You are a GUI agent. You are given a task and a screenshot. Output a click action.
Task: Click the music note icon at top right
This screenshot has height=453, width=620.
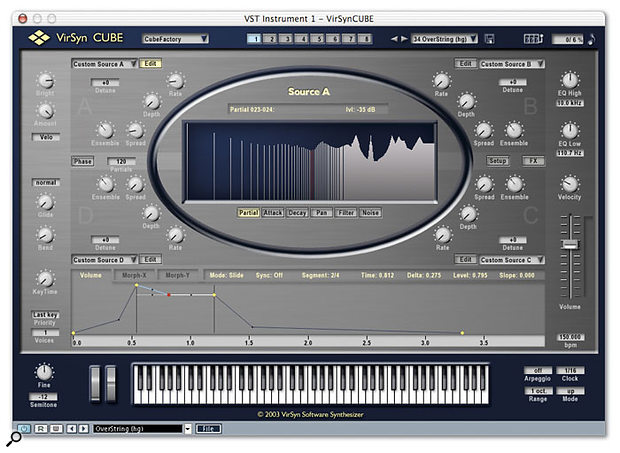tap(591, 39)
